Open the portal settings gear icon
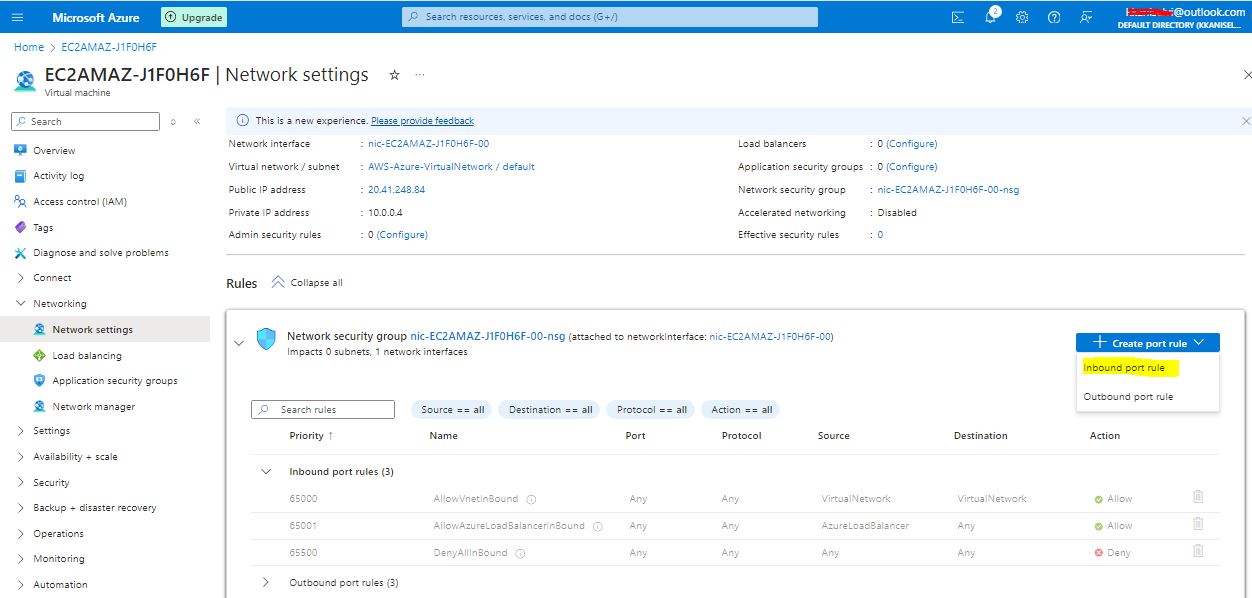Viewport: 1252px width, 598px height. 1022,17
